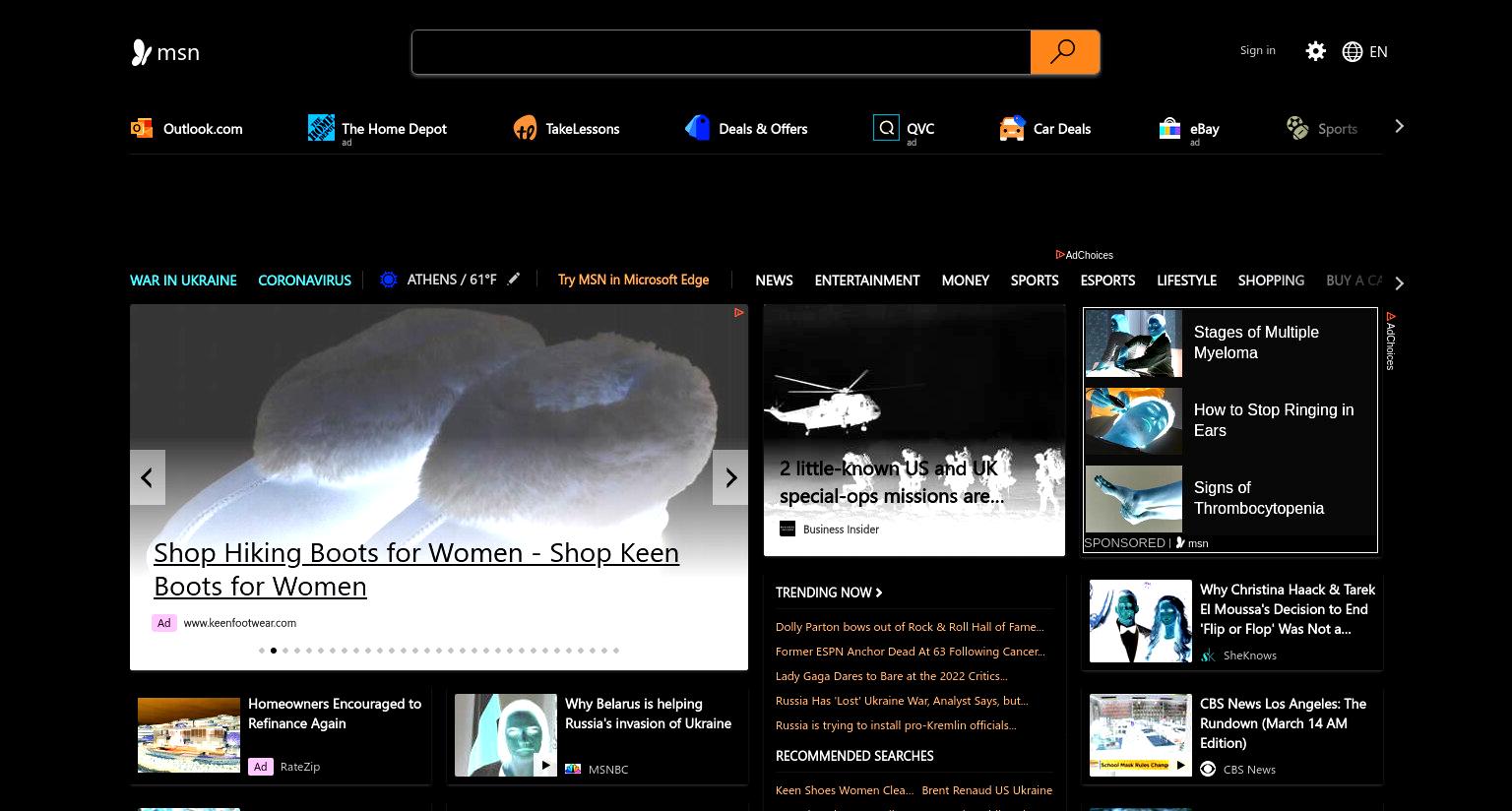Open pro-Kremlin officials trending story
1512x811 pixels.
pyautogui.click(x=896, y=725)
